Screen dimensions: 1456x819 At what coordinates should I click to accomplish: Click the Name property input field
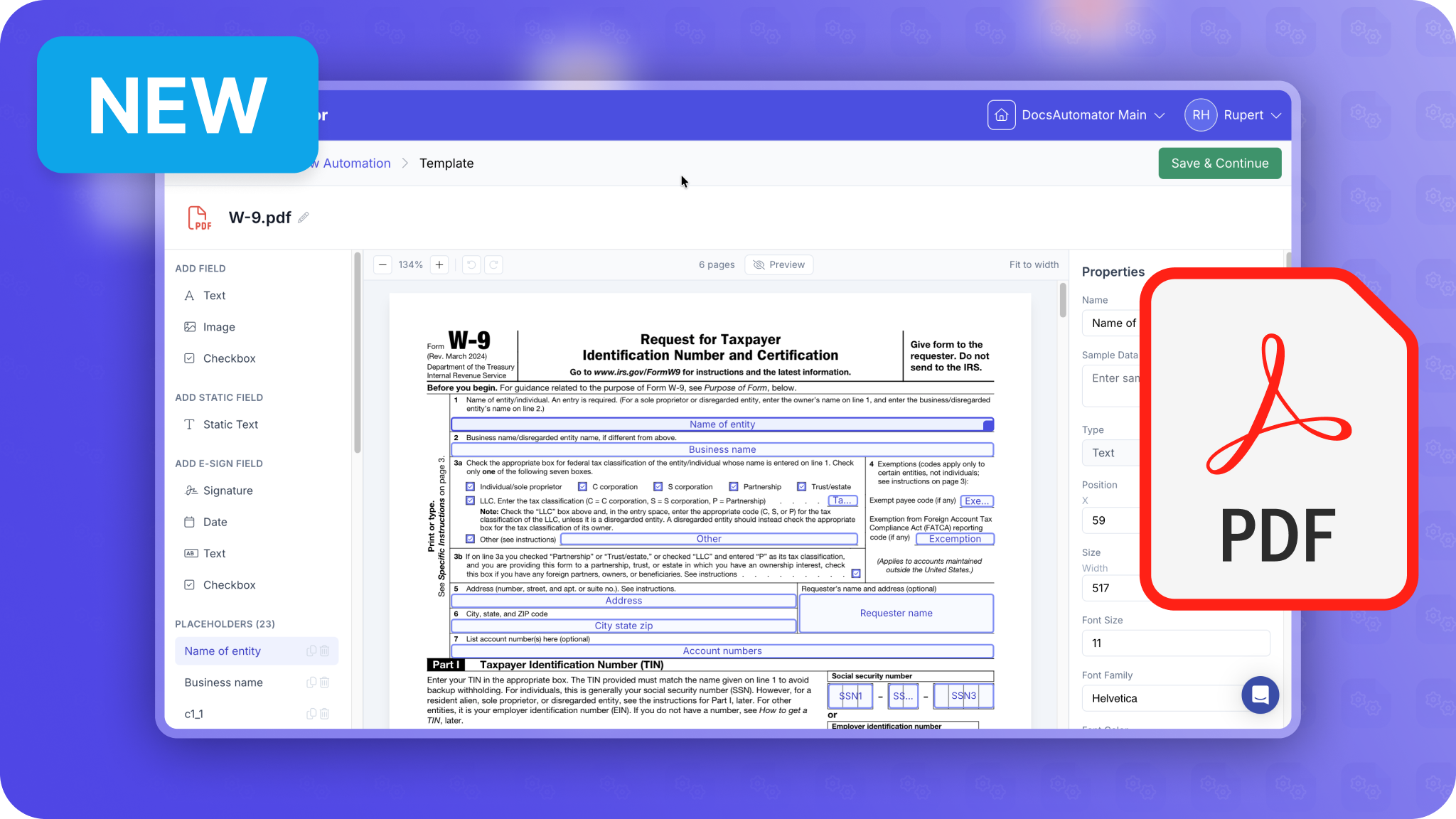[1113, 323]
